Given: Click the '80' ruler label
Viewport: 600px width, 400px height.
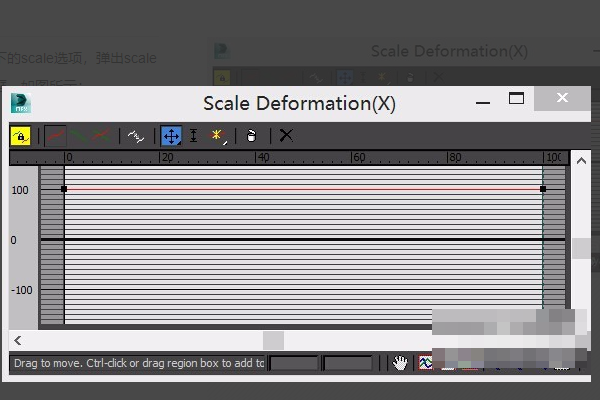Looking at the screenshot, I should [x=455, y=158].
